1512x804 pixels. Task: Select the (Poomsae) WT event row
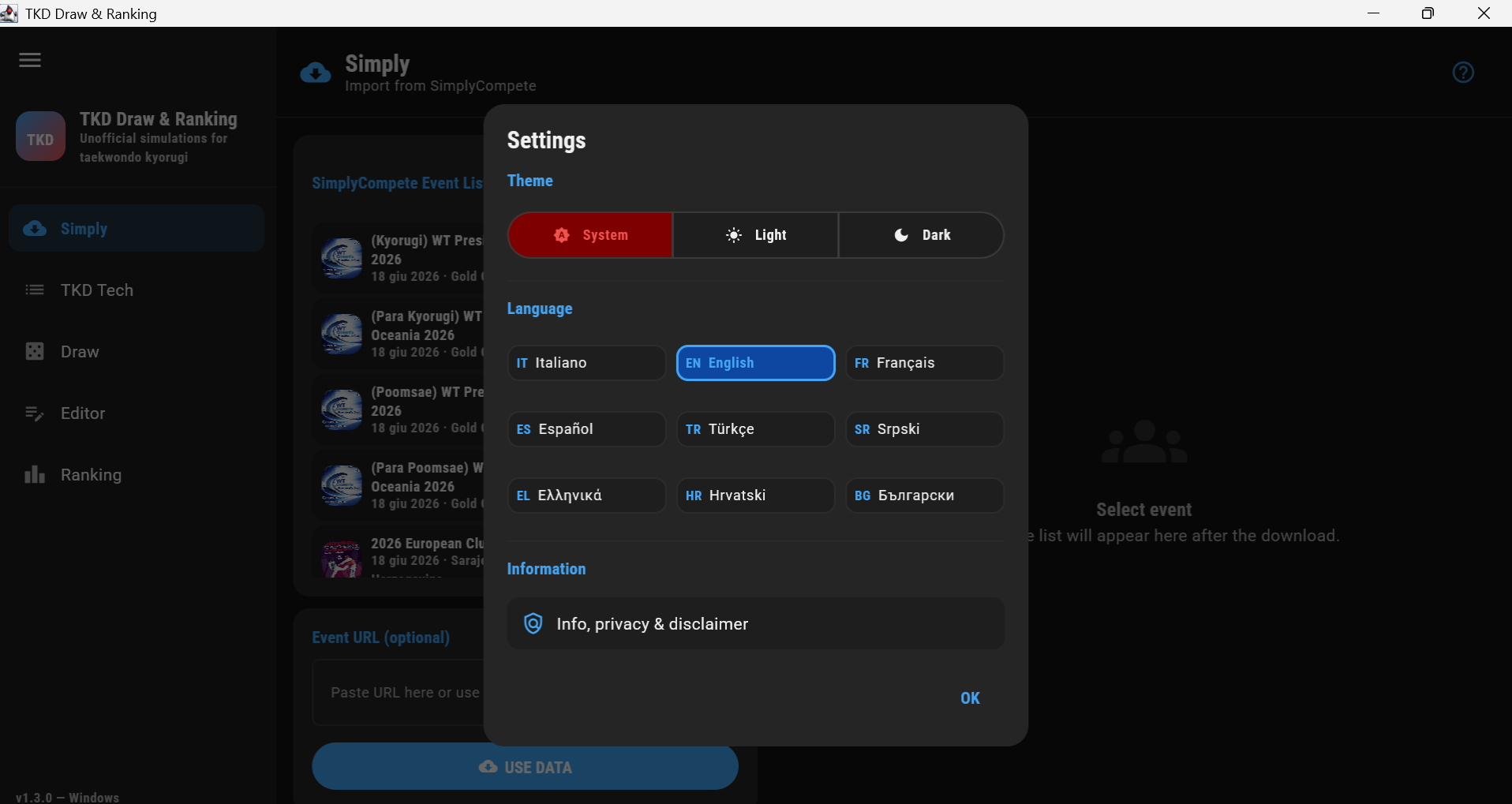(x=399, y=409)
